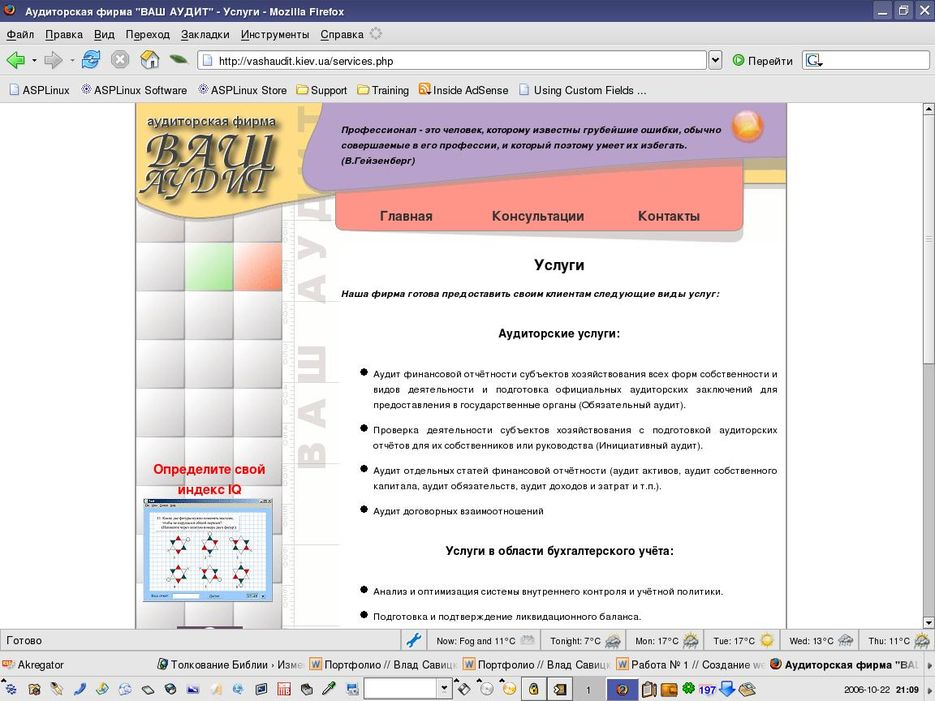Image resolution: width=935 pixels, height=701 pixels.
Task: Switch to Толкование Библии taskbar window
Action: (230, 664)
